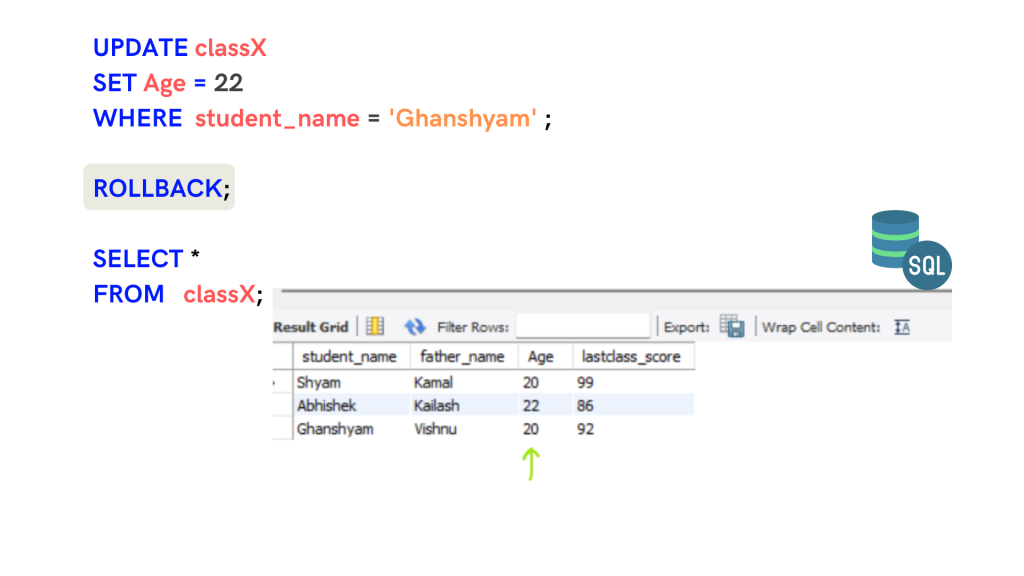Viewport: 1024px width, 576px height.
Task: Click the highlighted 'ROLLBACK;' statement
Action: click(159, 187)
